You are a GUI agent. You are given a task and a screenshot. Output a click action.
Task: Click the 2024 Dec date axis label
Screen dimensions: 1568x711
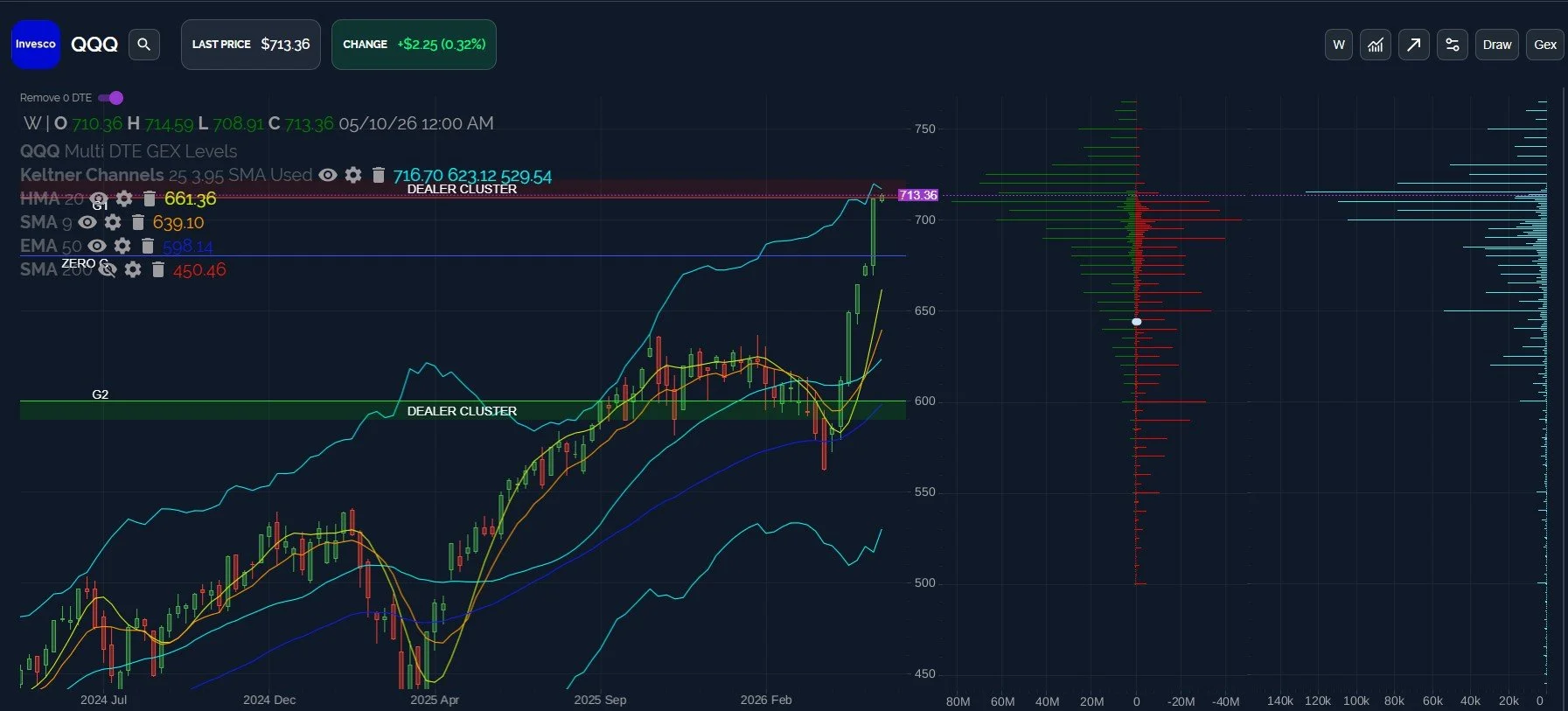click(x=269, y=700)
